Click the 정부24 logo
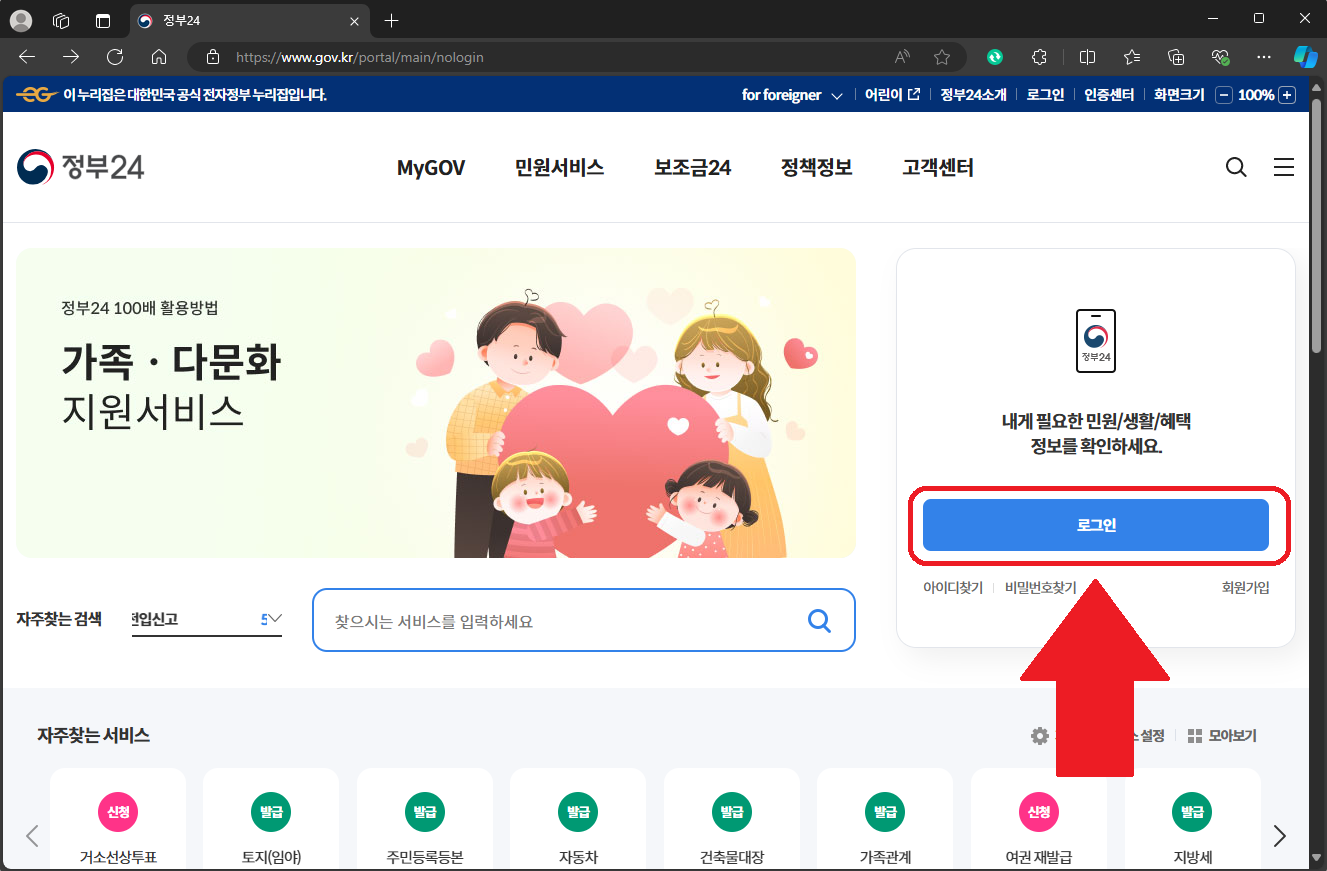This screenshot has width=1327, height=871. 81,167
